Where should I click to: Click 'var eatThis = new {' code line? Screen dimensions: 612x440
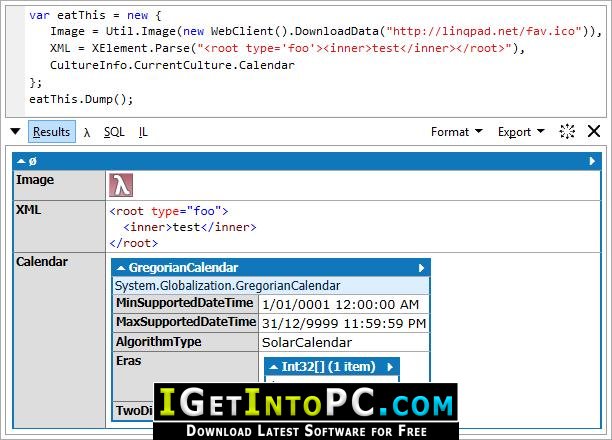tap(95, 16)
